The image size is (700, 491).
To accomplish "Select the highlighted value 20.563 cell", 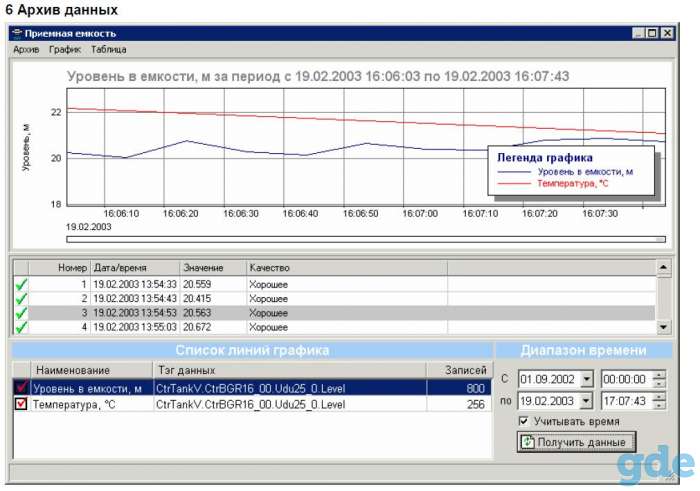I will (213, 313).
